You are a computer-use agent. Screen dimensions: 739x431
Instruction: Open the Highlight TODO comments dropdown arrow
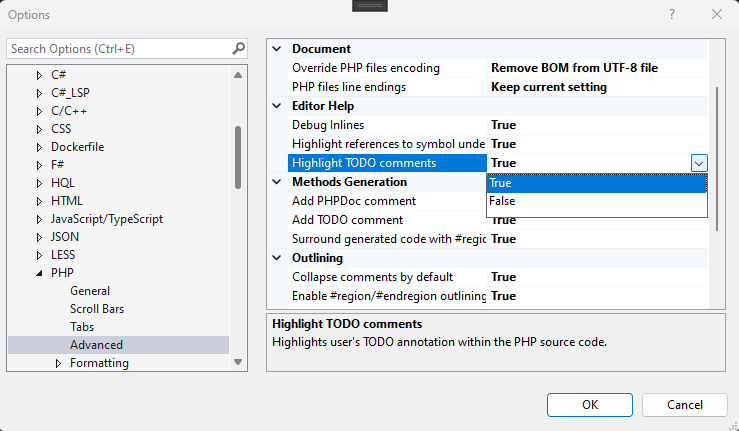point(698,163)
